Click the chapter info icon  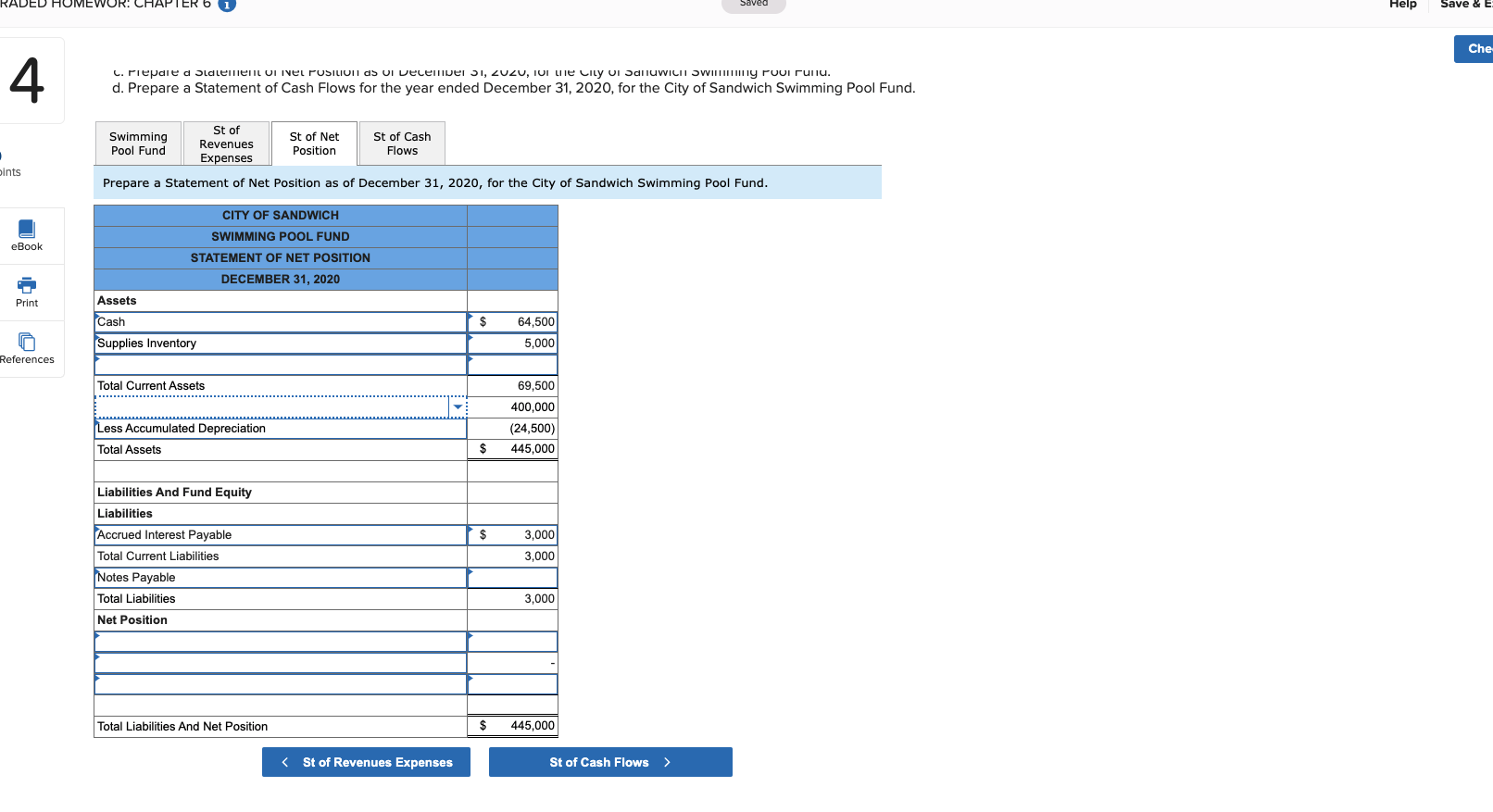tap(227, 5)
